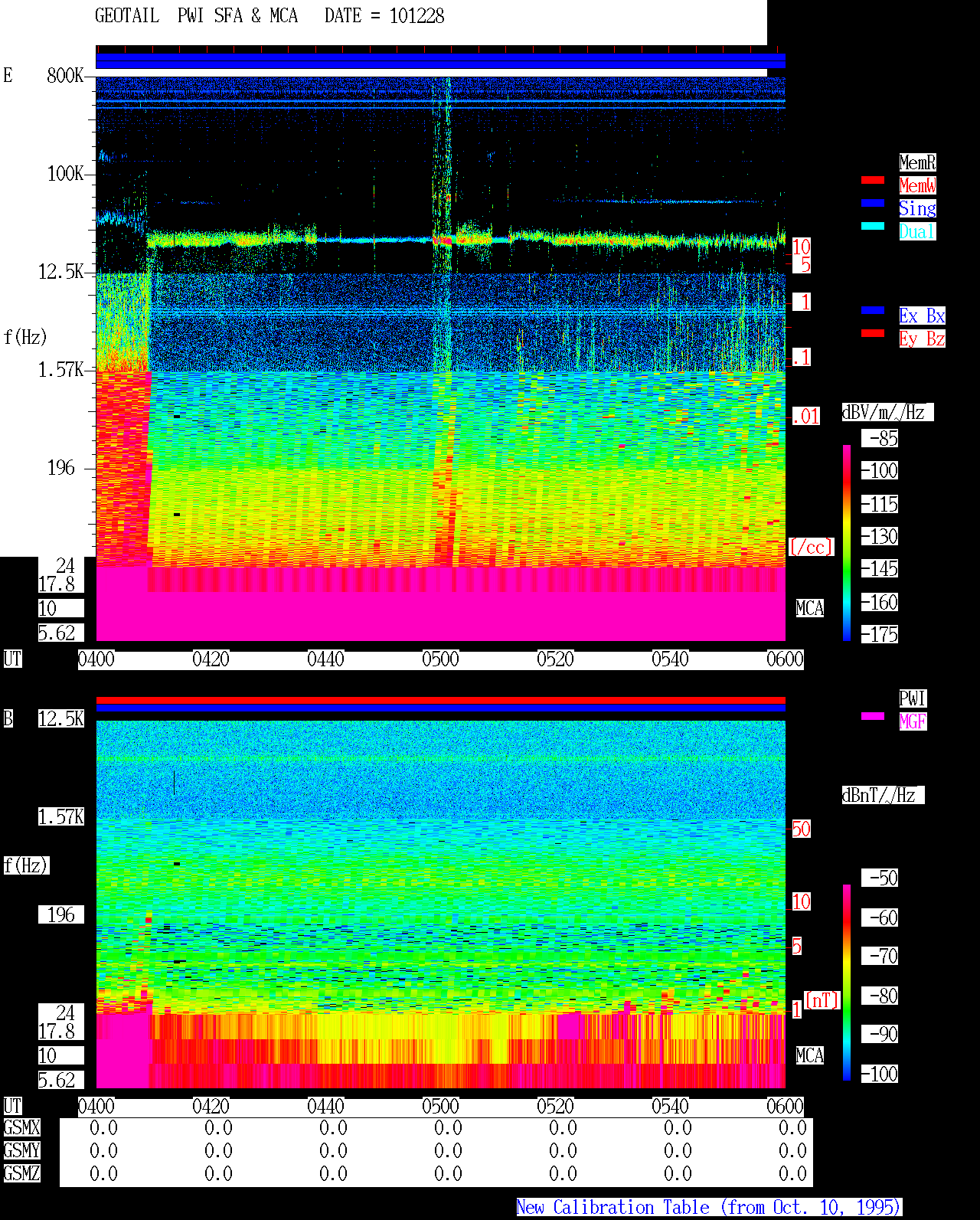Click the 0420 UT tick on the lower time axis
This screenshot has width=980, height=1220.
click(x=211, y=1106)
